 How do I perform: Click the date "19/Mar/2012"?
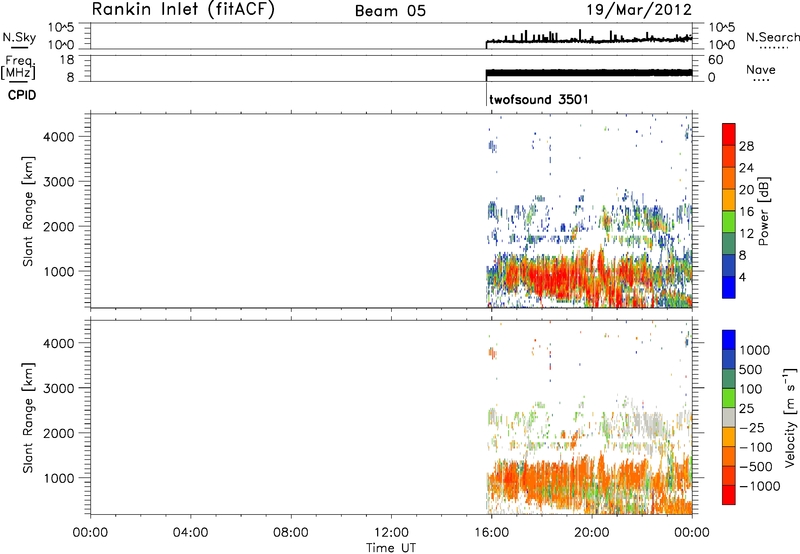click(x=639, y=9)
